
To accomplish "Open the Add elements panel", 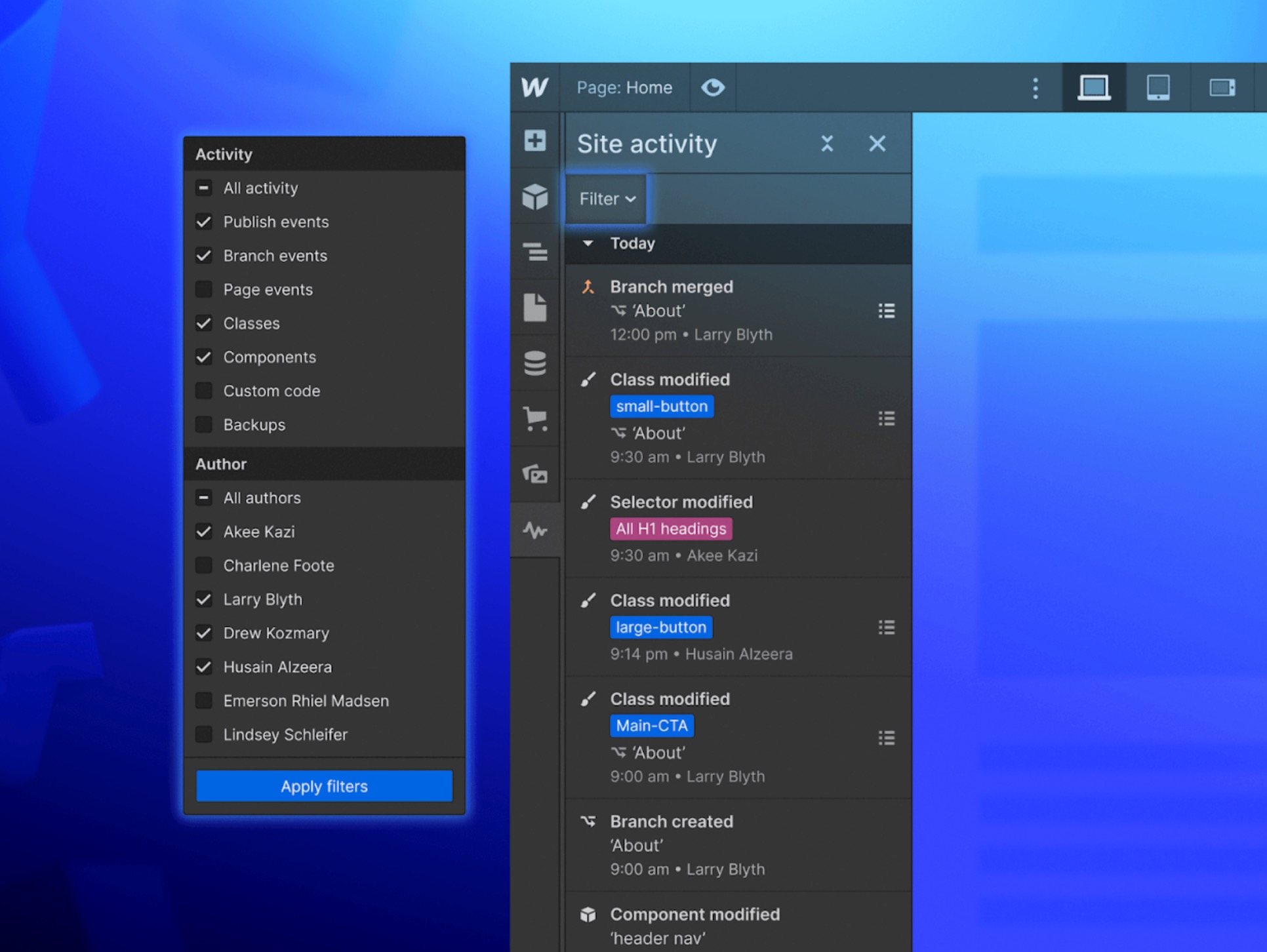I will 534,140.
